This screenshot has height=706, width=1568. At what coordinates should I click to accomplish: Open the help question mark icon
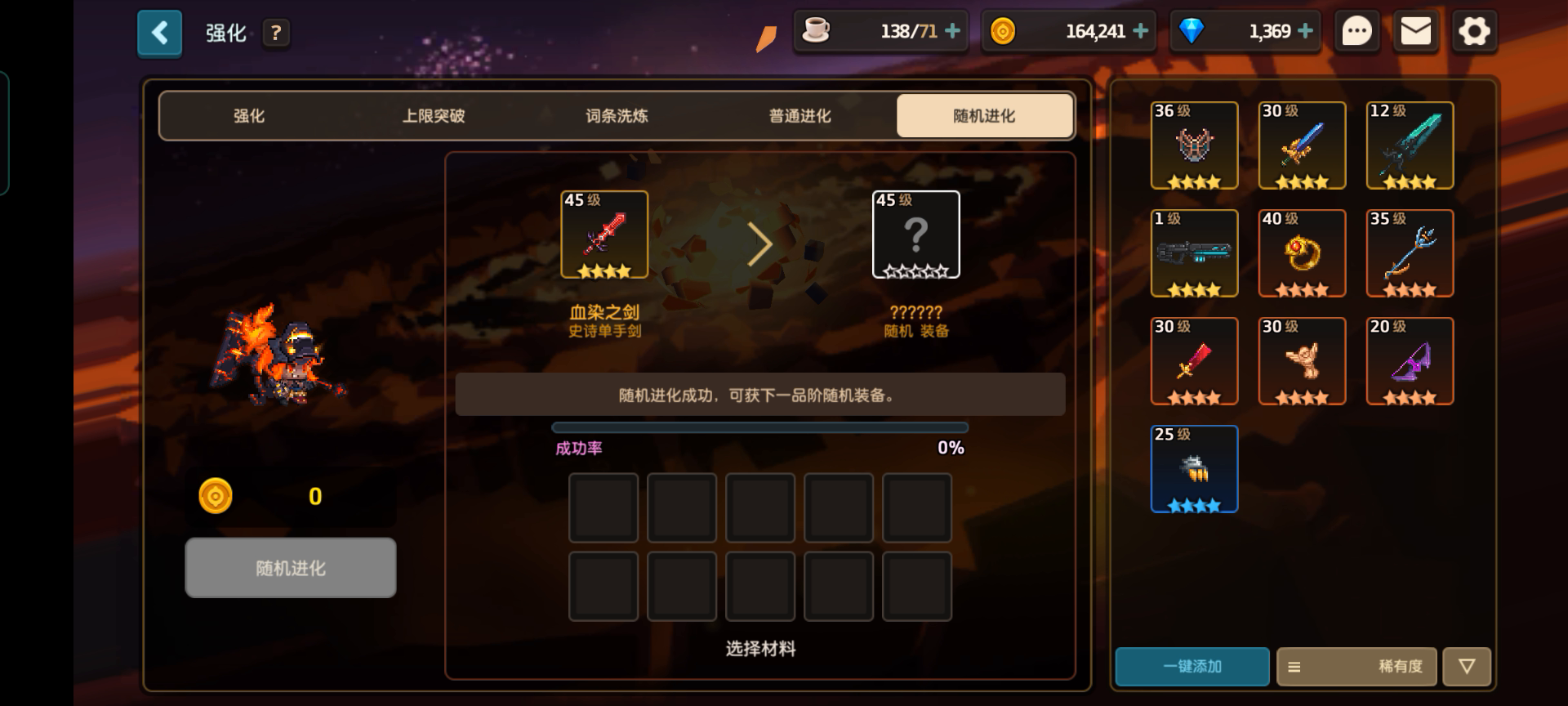click(276, 34)
